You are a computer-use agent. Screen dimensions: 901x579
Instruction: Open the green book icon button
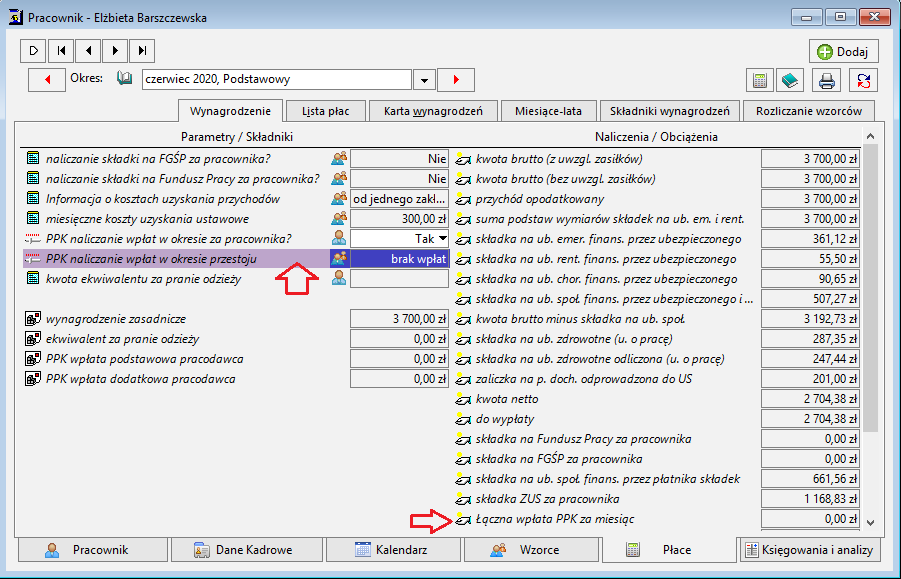(x=790, y=80)
